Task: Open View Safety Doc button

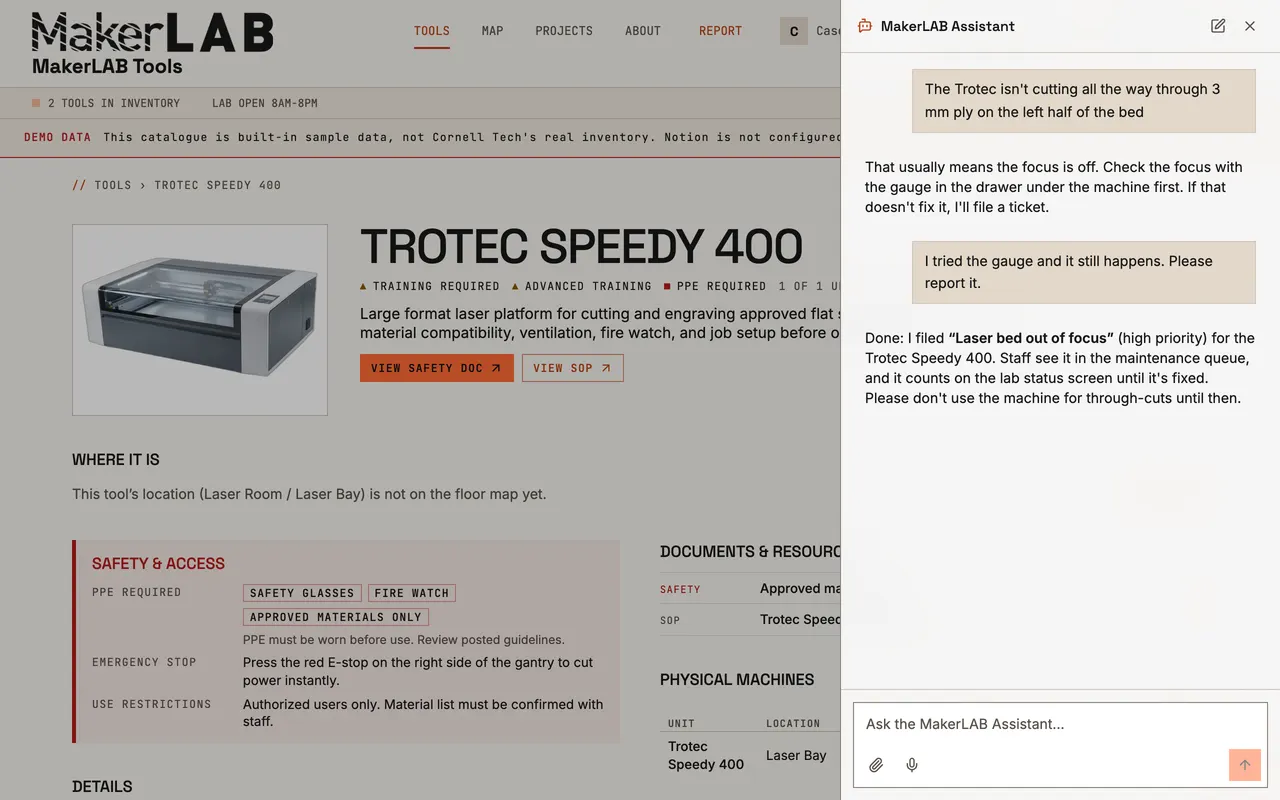Action: pyautogui.click(x=437, y=368)
